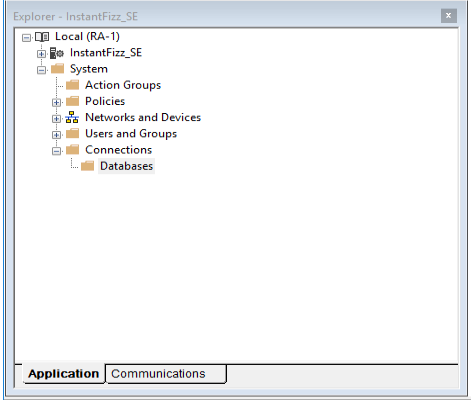The image size is (471, 400).
Task: Select the Policies label
Action: pos(105,101)
